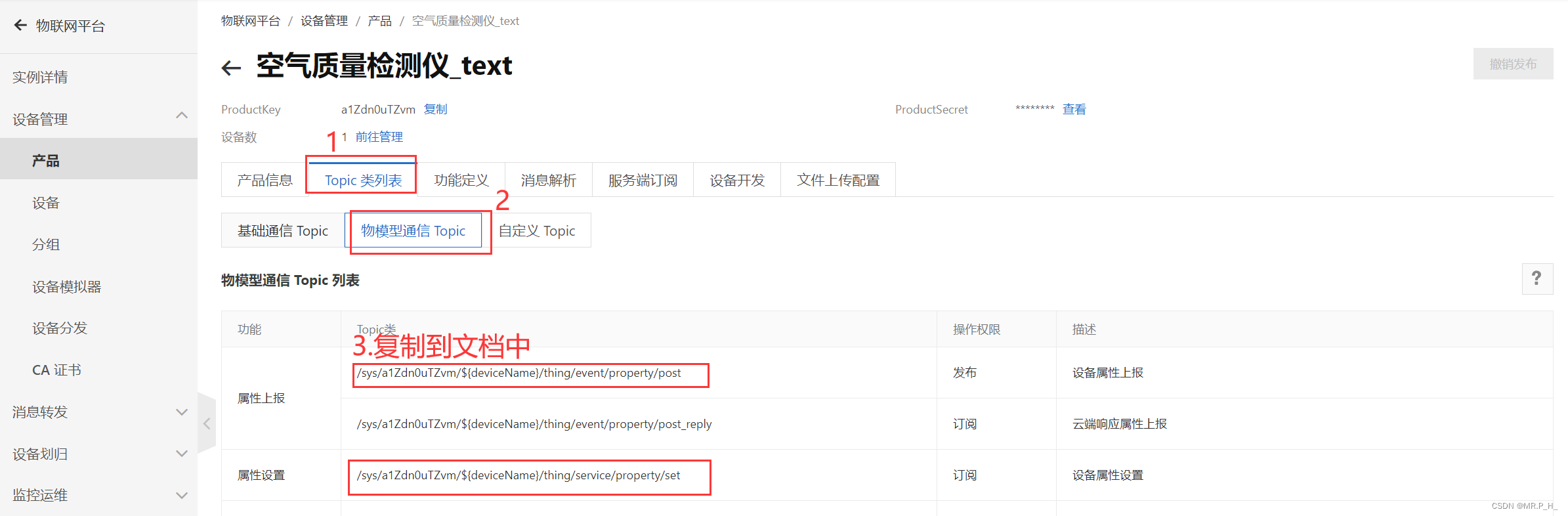Click the 设备属性上报 description

1108,373
